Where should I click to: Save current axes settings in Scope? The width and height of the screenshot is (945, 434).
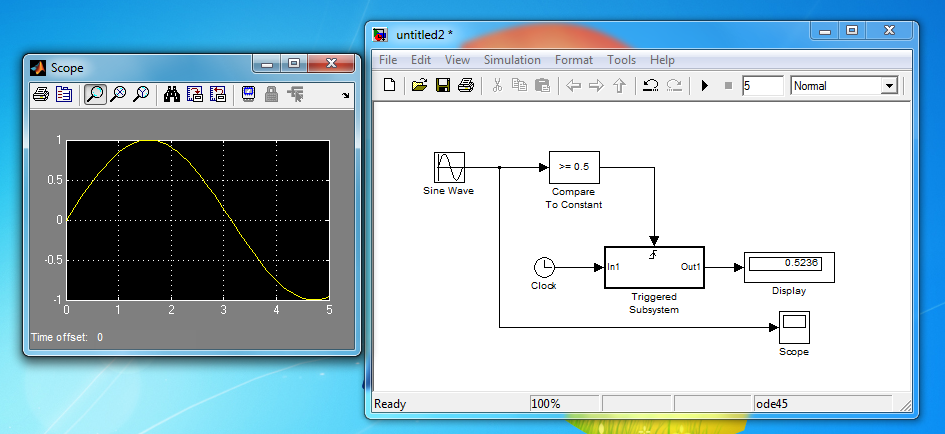194,95
